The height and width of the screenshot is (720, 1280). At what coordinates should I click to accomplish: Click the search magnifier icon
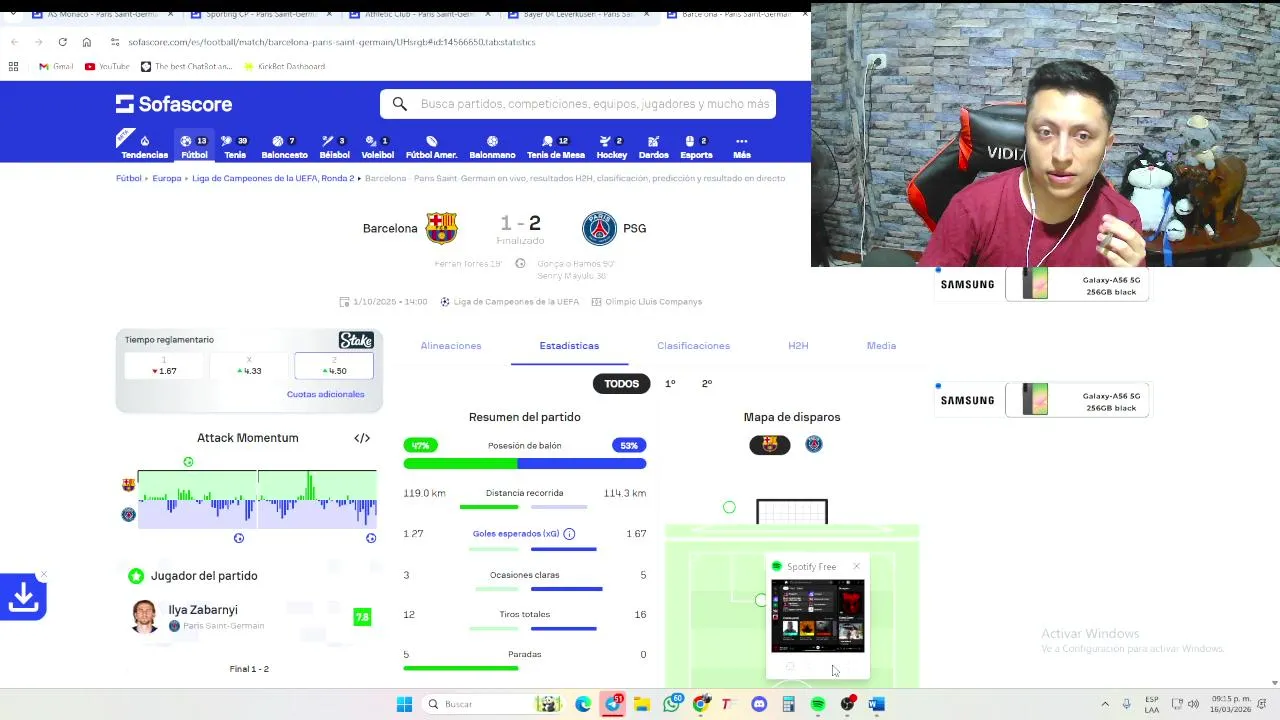[x=399, y=104]
